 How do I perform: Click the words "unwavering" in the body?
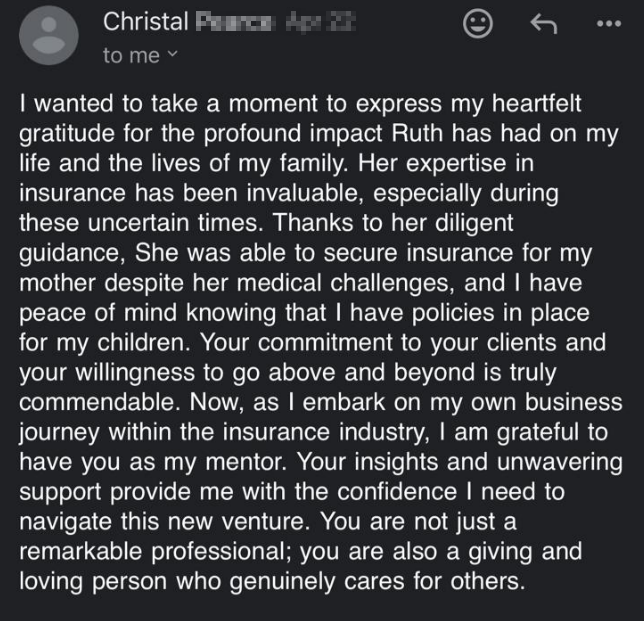tap(559, 462)
